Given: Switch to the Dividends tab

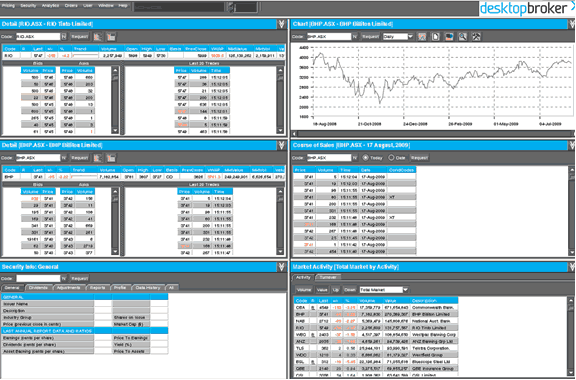Looking at the screenshot, I should pos(38,288).
